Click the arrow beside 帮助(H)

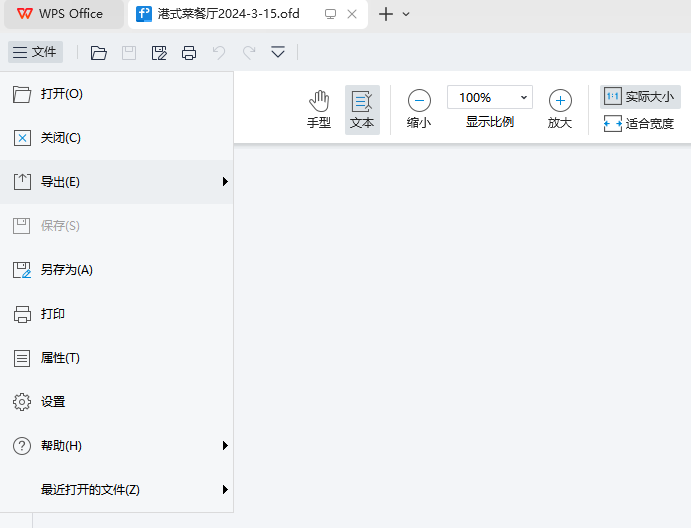click(x=225, y=446)
